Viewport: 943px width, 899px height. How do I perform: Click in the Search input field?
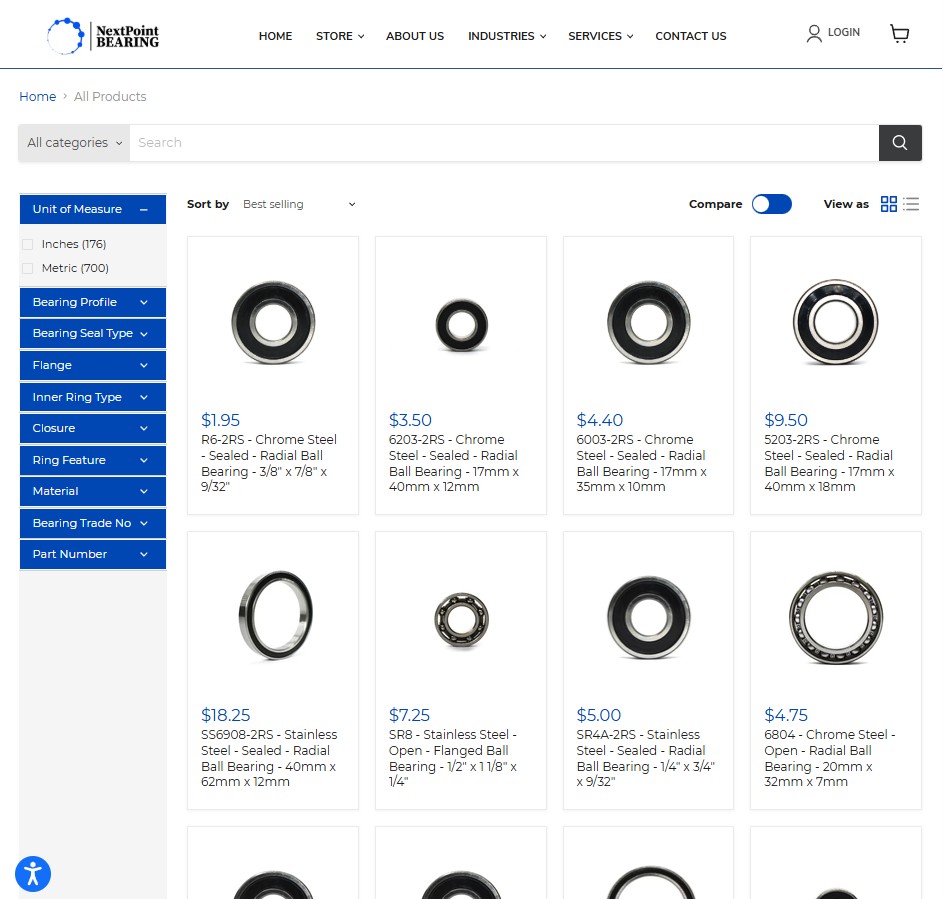[x=504, y=143]
